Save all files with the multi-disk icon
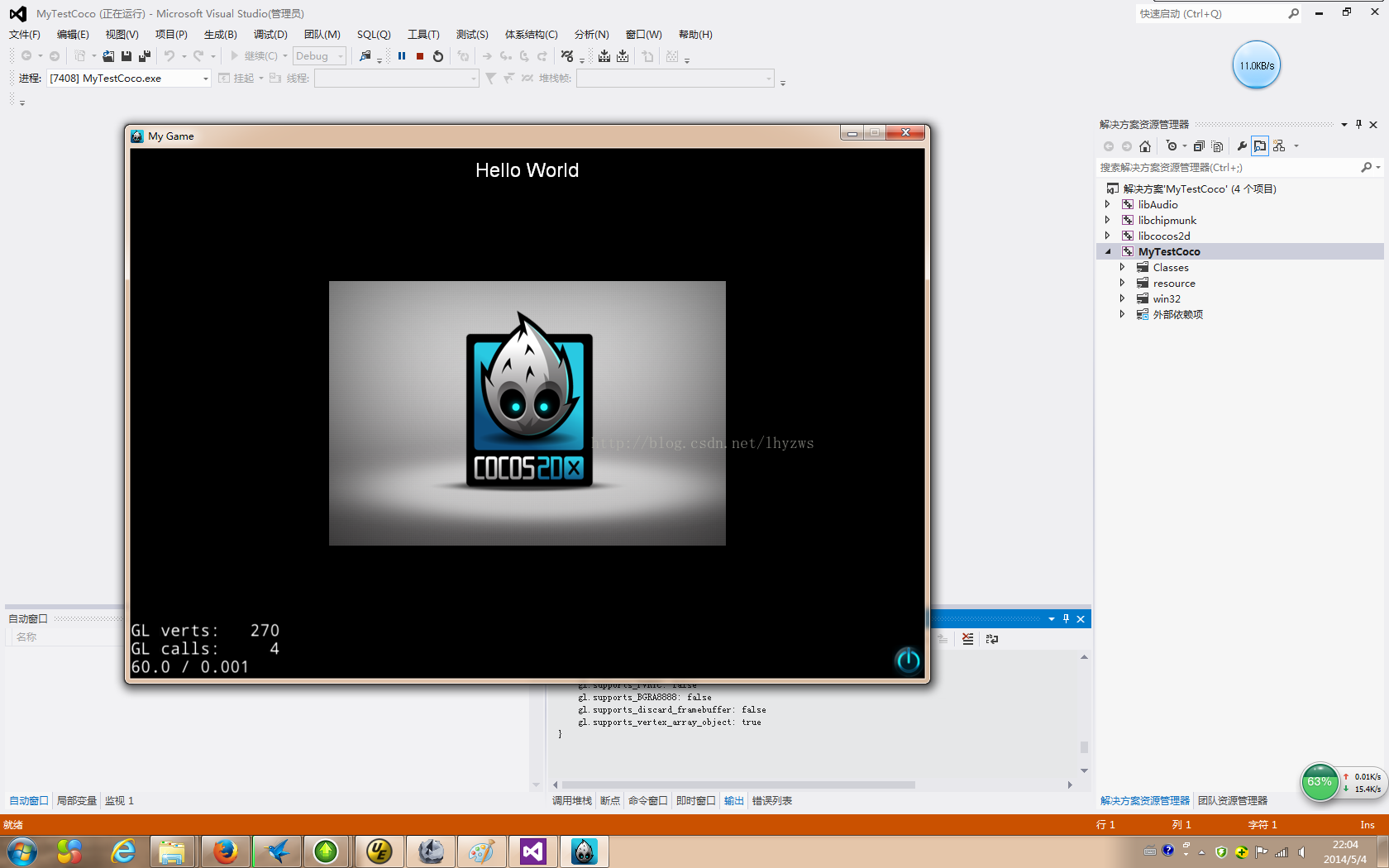The height and width of the screenshot is (868, 1389). (145, 56)
